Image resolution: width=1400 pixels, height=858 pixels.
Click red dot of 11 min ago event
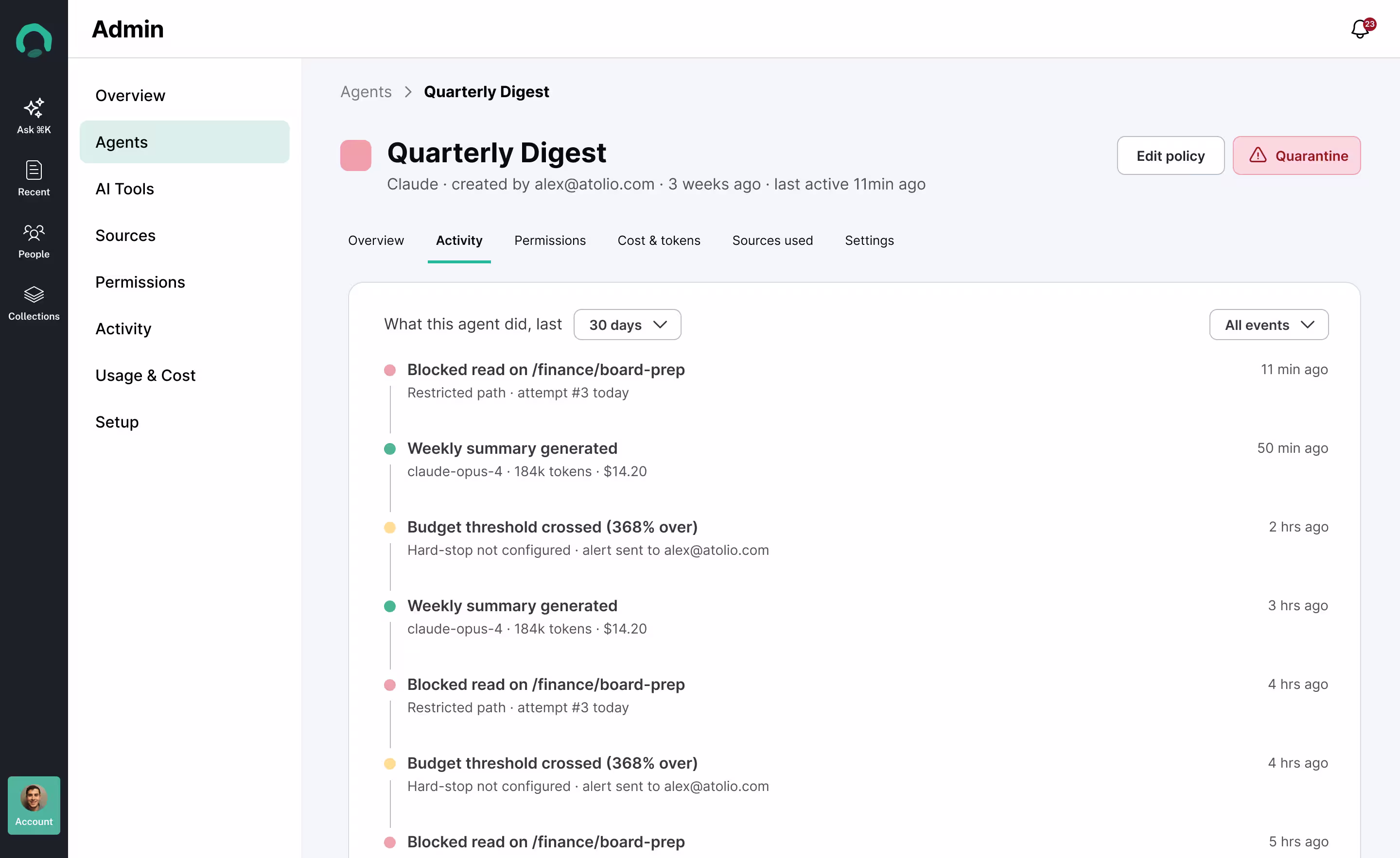coord(390,370)
